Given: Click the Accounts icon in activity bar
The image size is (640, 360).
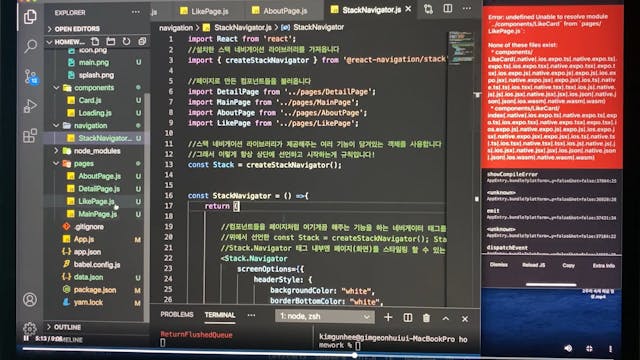Looking at the screenshot, I should [30, 300].
